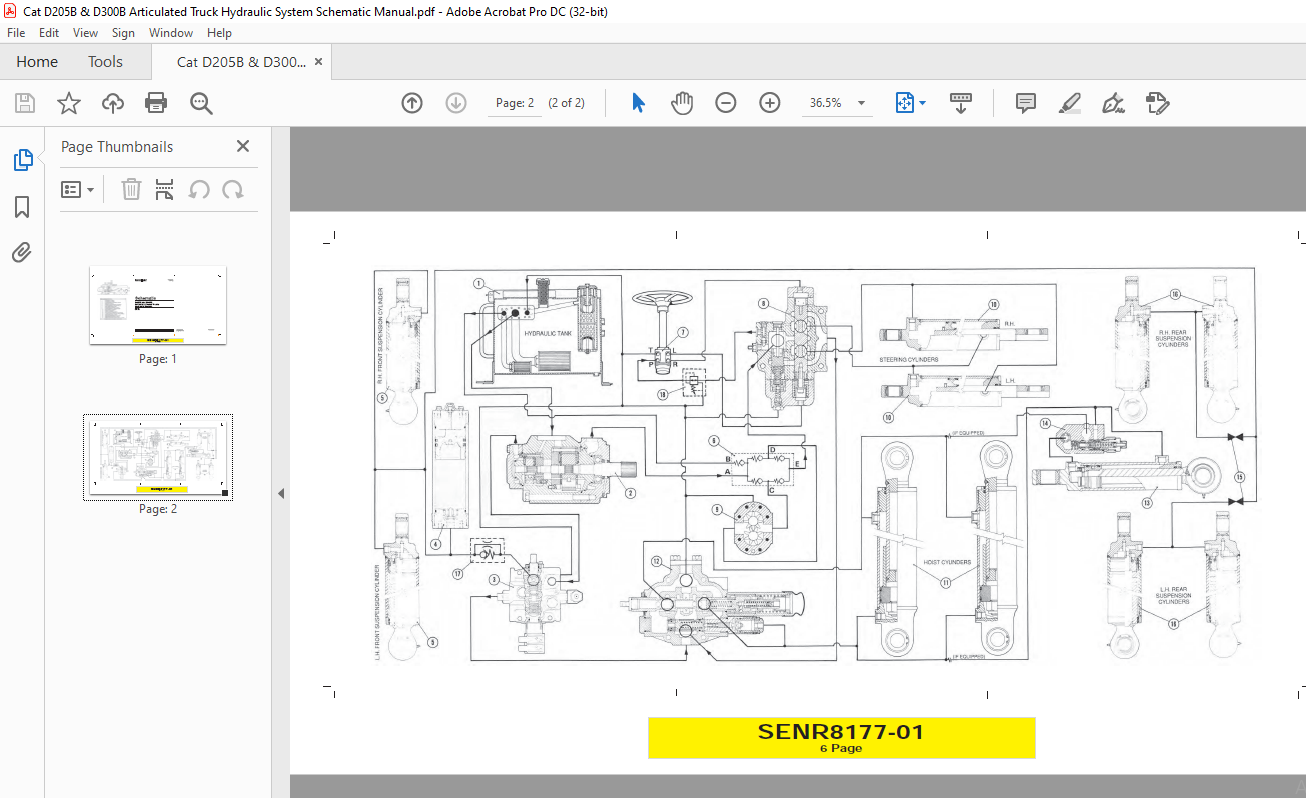Switch to the Home tab
Viewport: 1306px width, 798px height.
point(37,62)
